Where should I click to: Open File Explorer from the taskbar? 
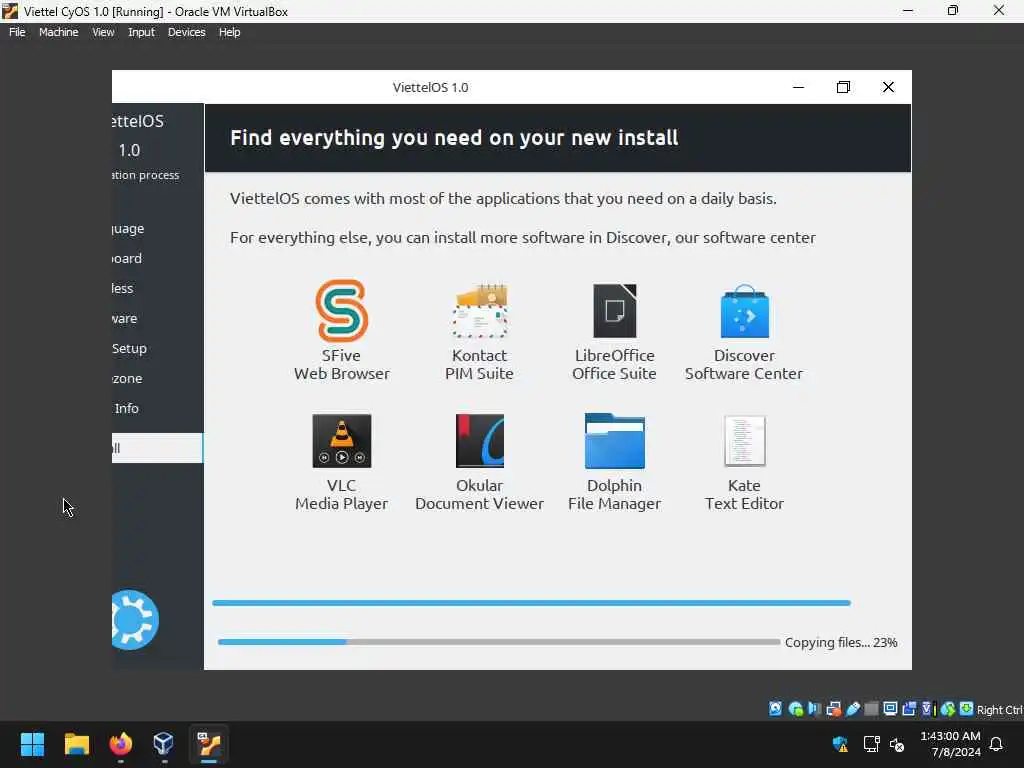coord(76,744)
